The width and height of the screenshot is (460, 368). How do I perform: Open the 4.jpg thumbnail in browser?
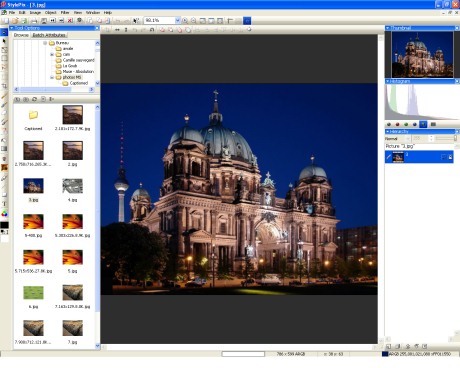click(x=72, y=186)
